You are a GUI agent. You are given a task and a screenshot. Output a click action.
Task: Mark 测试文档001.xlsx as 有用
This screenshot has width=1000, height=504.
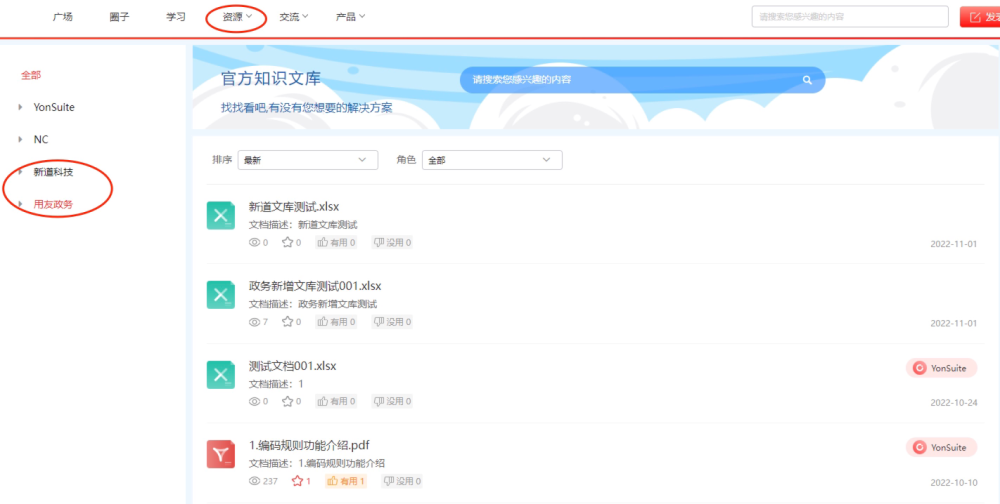point(335,401)
